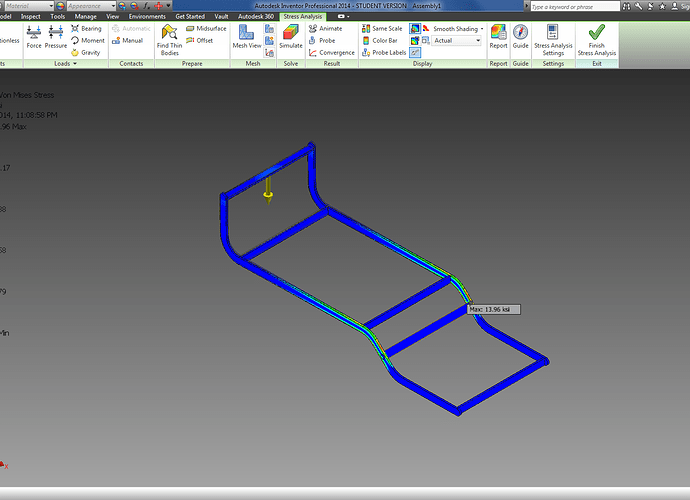This screenshot has height=500, width=690.
Task: Apply Same Scale display
Action: [x=382, y=29]
